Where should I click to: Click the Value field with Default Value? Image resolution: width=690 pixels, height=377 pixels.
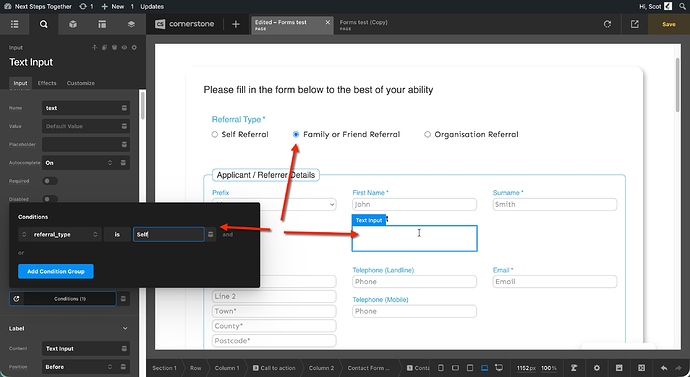coord(81,126)
